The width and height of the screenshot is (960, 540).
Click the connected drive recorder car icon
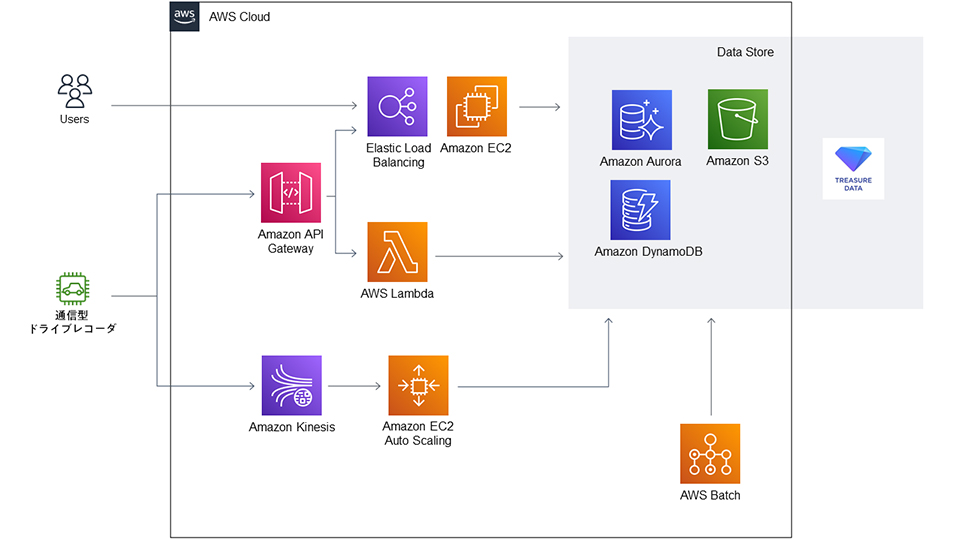tap(73, 288)
